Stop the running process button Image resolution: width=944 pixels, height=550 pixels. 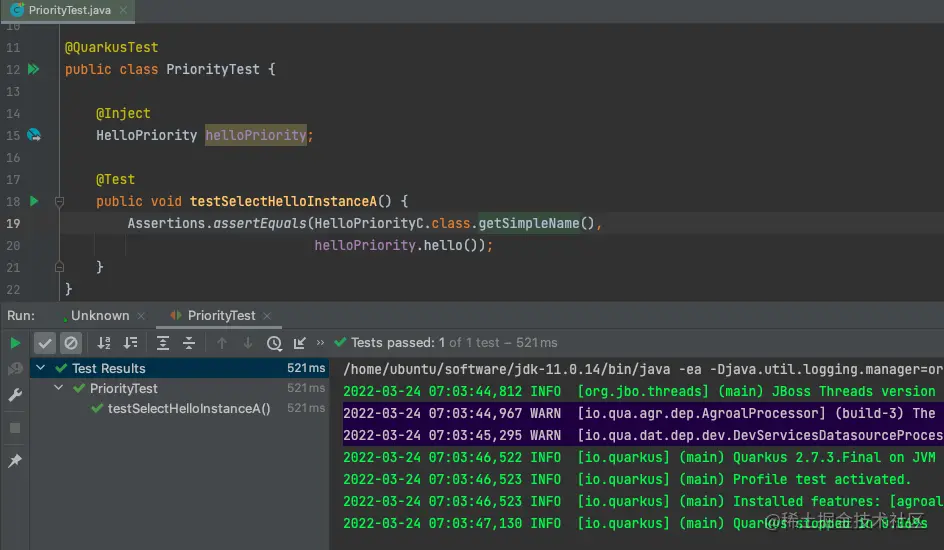(15, 428)
